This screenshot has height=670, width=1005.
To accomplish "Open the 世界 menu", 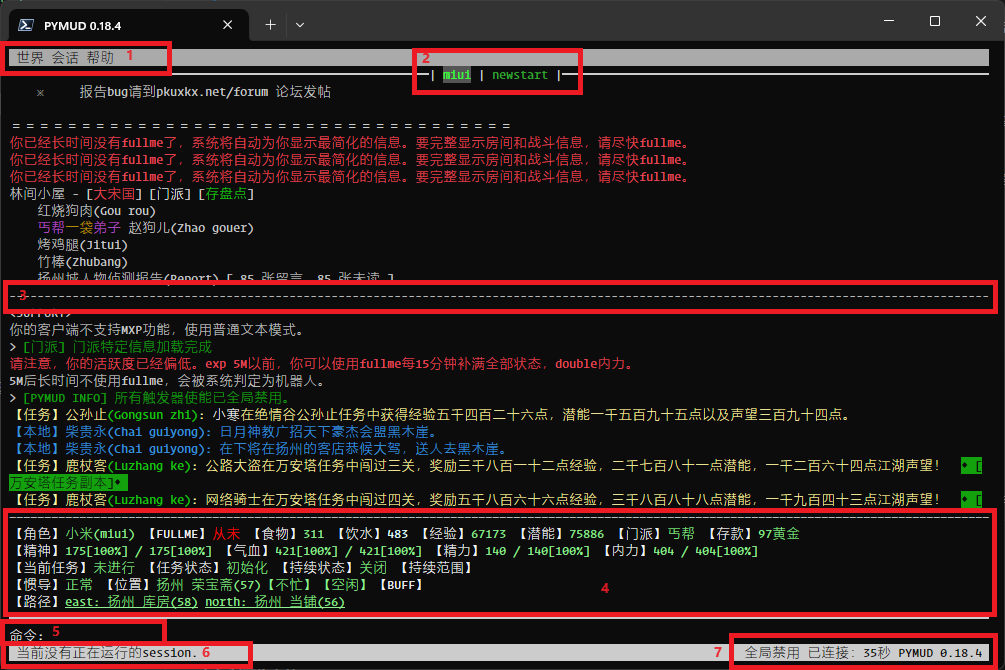I will [x=30, y=58].
